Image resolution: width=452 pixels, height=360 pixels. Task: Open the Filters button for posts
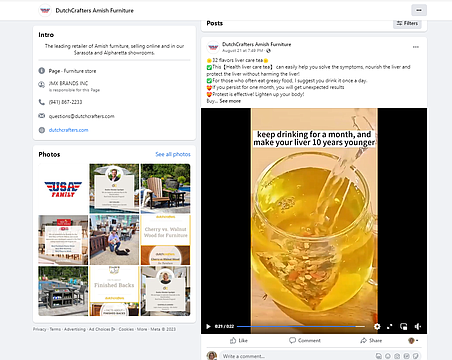[407, 23]
